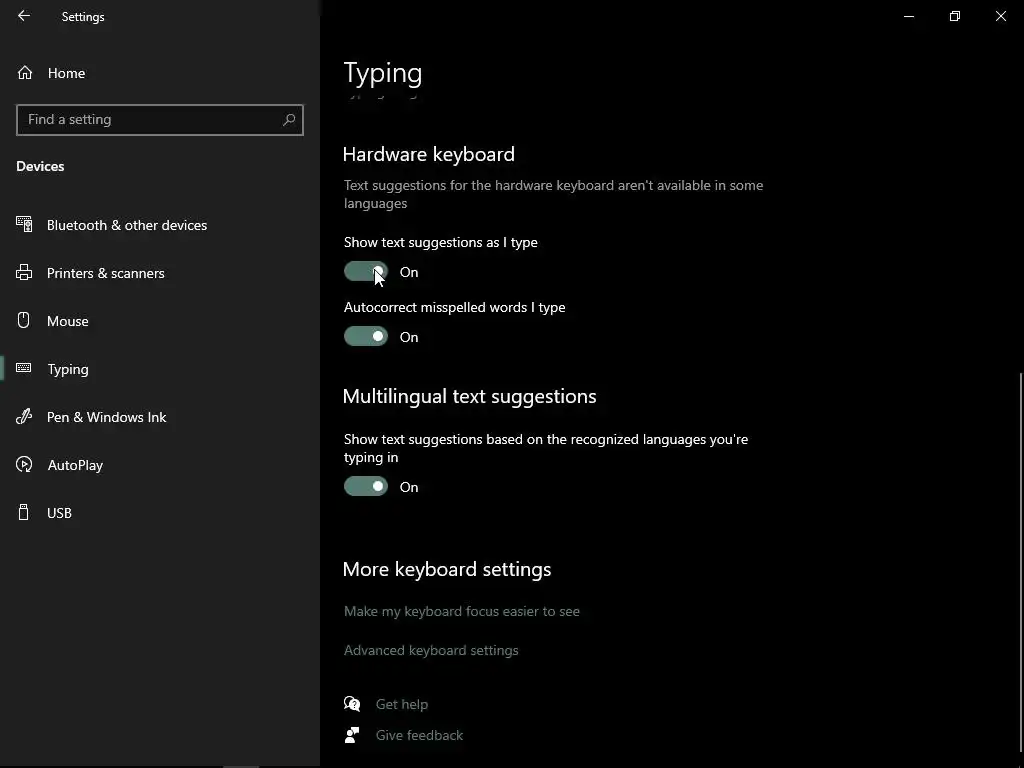Click the Pen & Windows Ink icon
The height and width of the screenshot is (768, 1024).
pyautogui.click(x=25, y=417)
